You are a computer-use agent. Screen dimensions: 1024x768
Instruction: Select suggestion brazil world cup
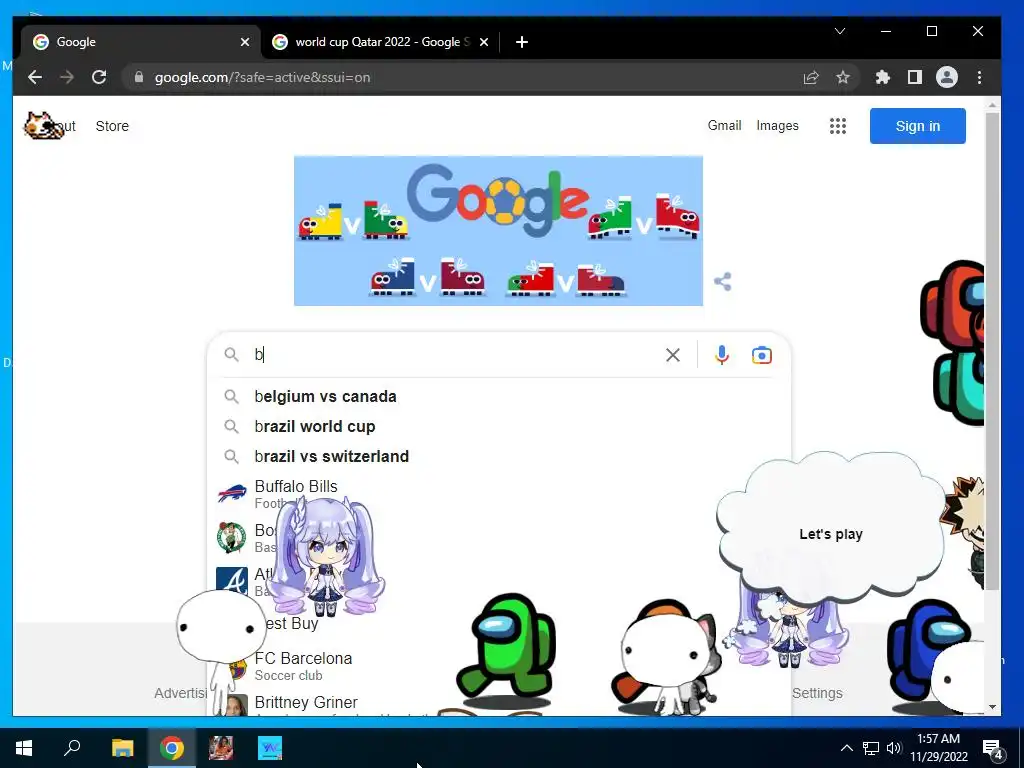(x=499, y=426)
